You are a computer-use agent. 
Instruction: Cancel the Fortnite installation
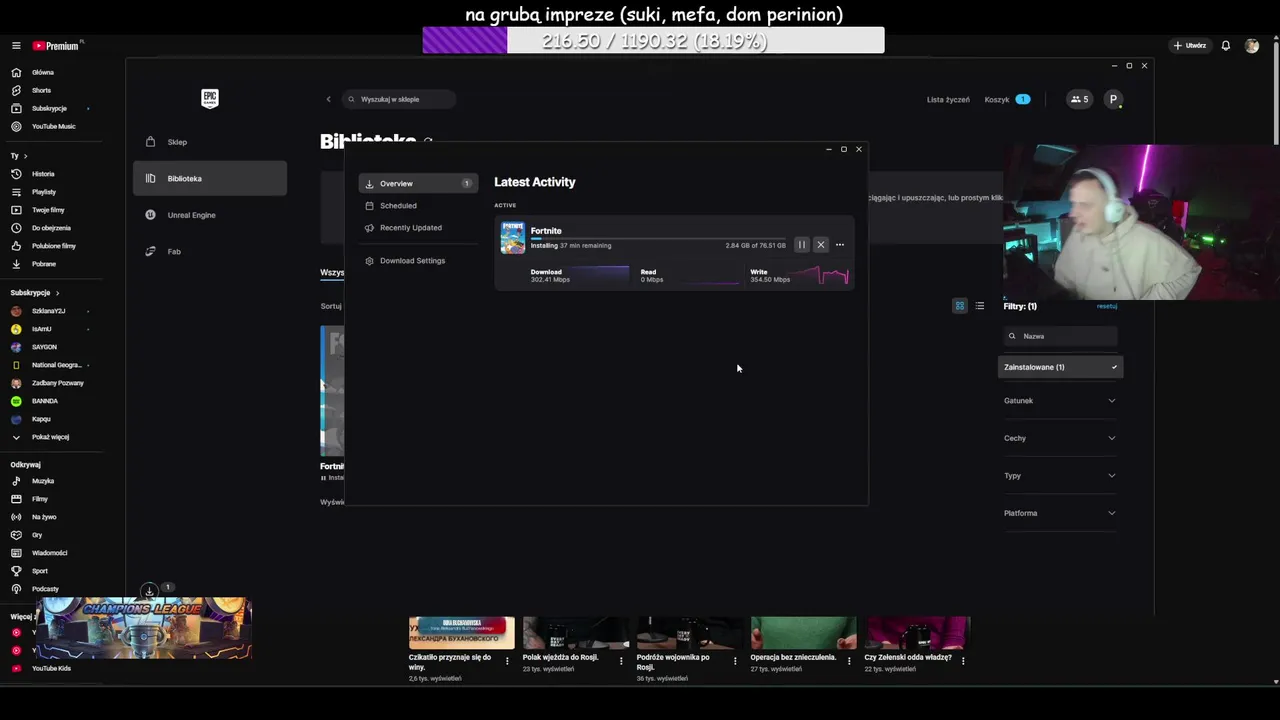pos(821,245)
